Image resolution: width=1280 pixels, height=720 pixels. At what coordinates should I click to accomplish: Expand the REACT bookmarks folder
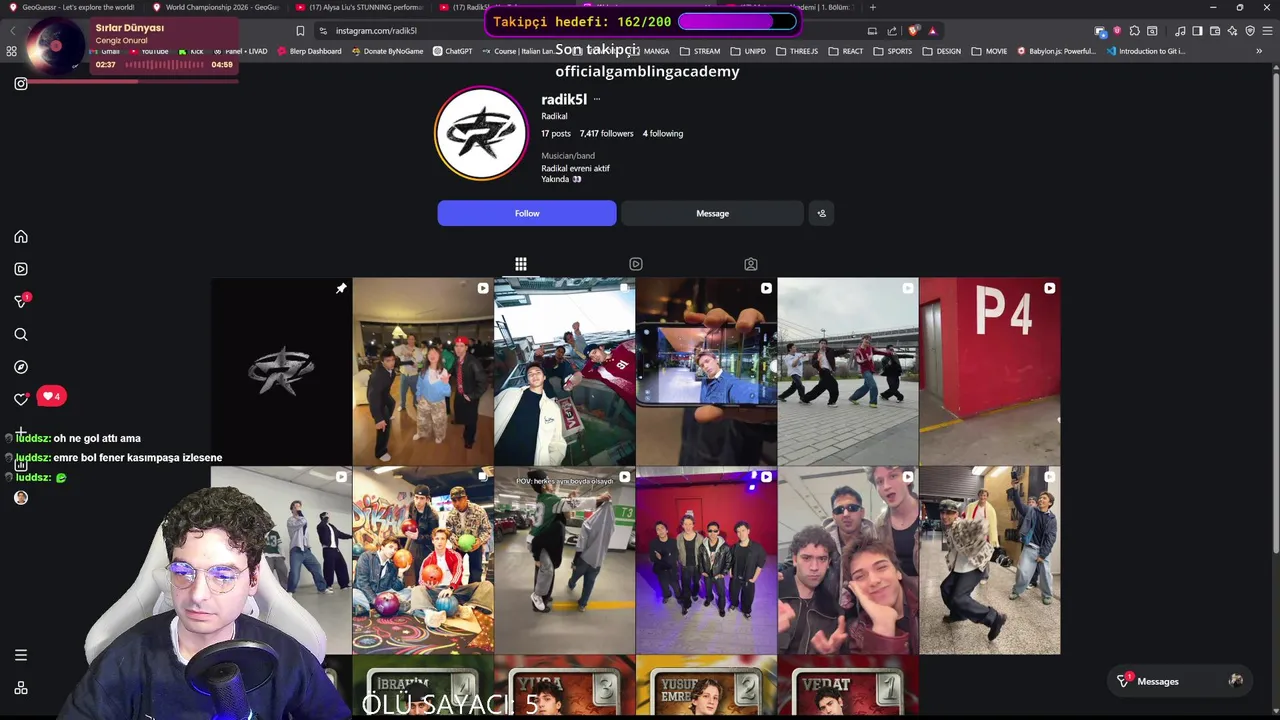[x=845, y=51]
